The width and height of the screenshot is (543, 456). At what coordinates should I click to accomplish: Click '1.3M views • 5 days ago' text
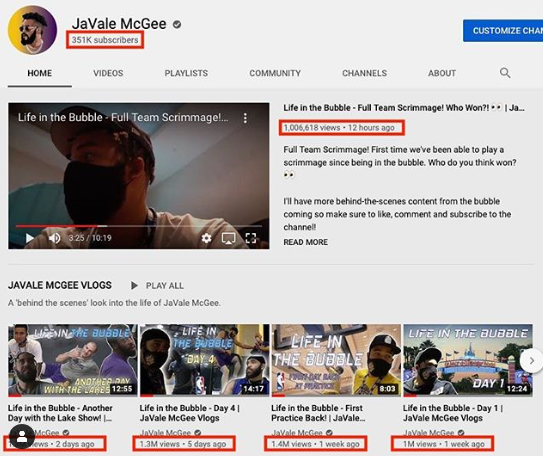(183, 444)
